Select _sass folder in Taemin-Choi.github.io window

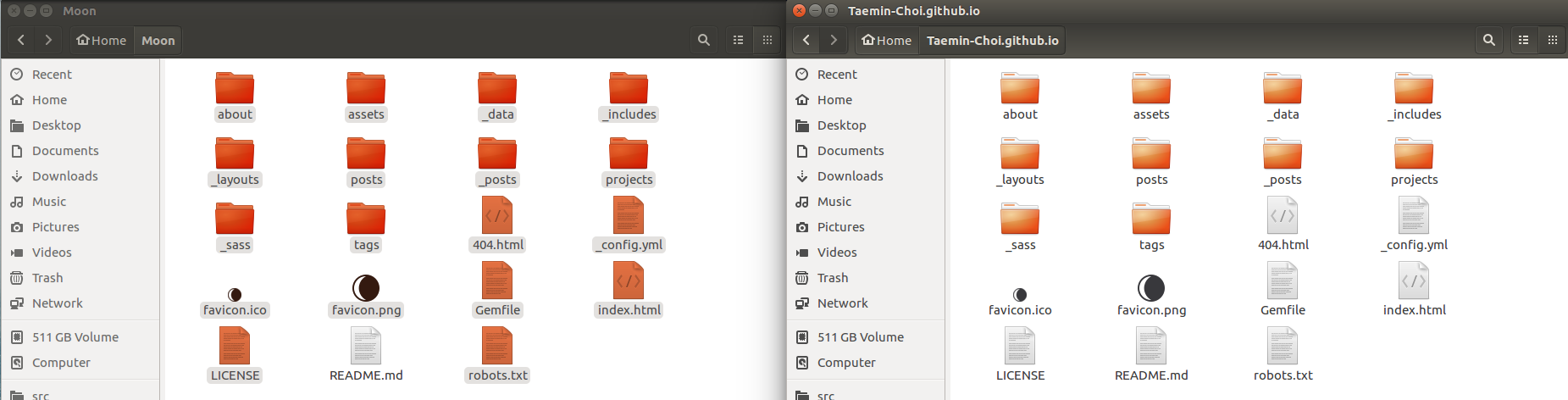pyautogui.click(x=1020, y=227)
